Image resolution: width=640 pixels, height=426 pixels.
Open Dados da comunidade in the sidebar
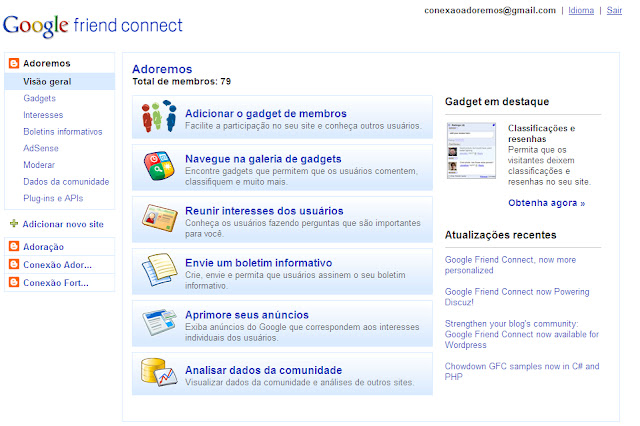click(x=66, y=182)
